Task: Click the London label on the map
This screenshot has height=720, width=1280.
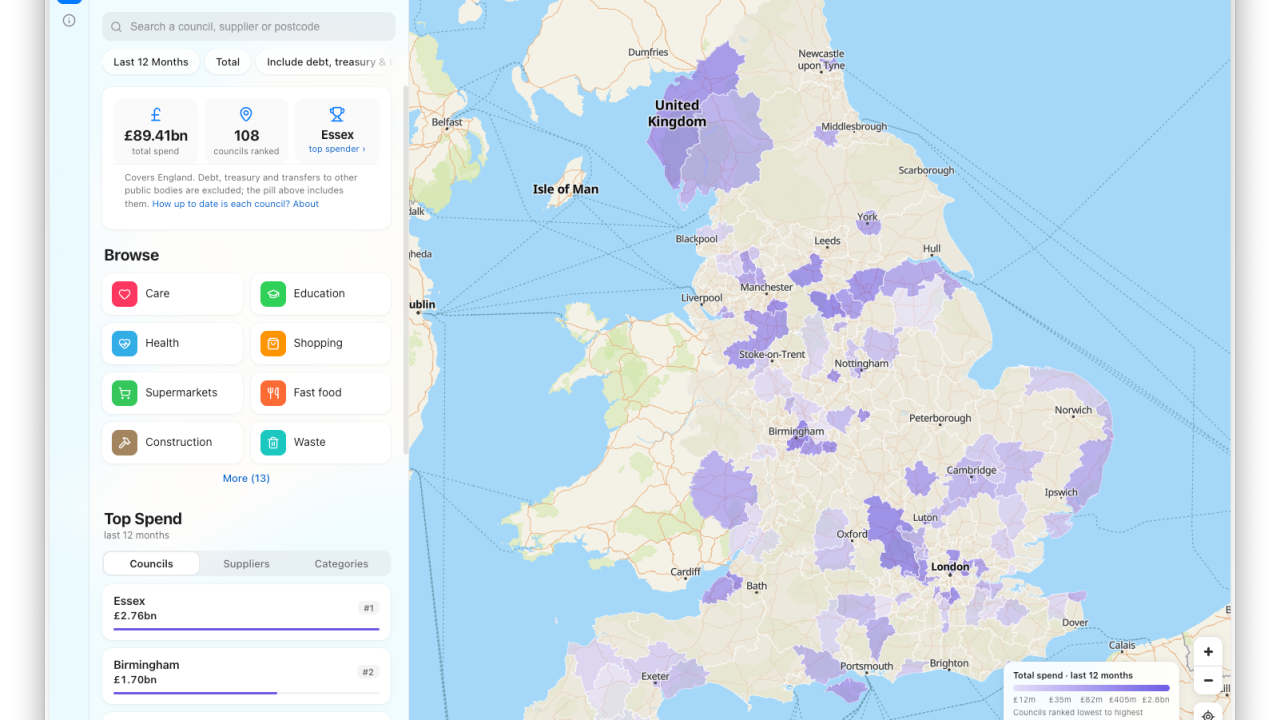Action: click(950, 567)
